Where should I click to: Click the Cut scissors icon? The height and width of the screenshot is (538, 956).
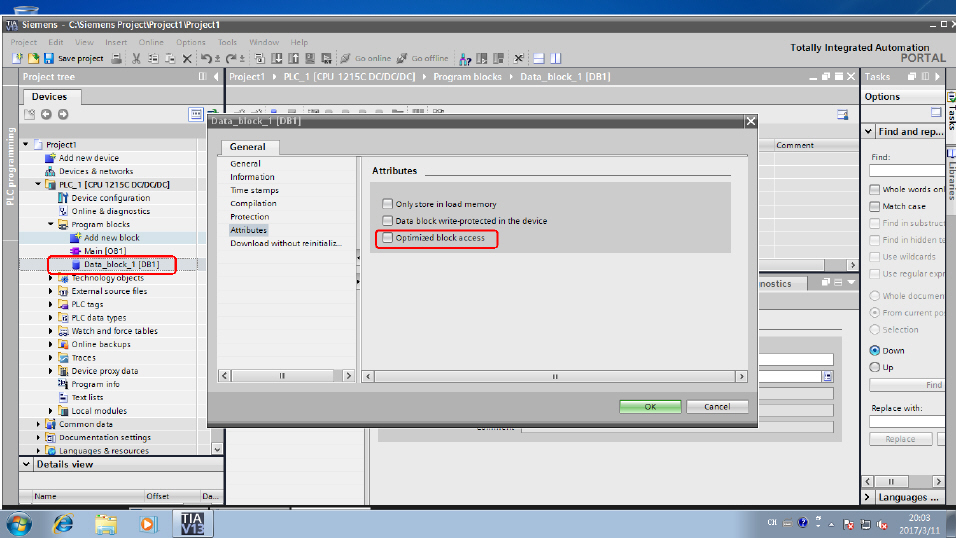click(x=136, y=59)
